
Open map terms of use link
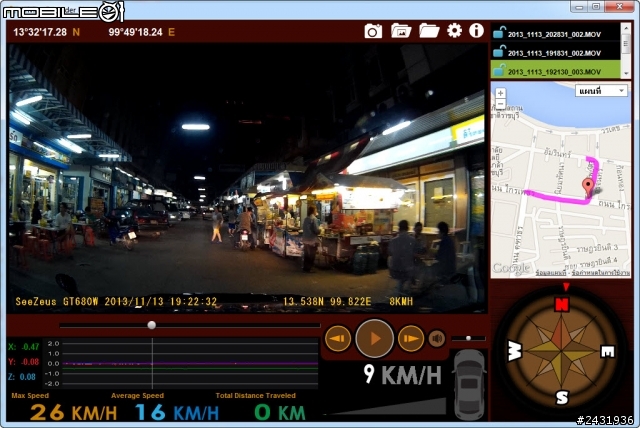tap(601, 273)
